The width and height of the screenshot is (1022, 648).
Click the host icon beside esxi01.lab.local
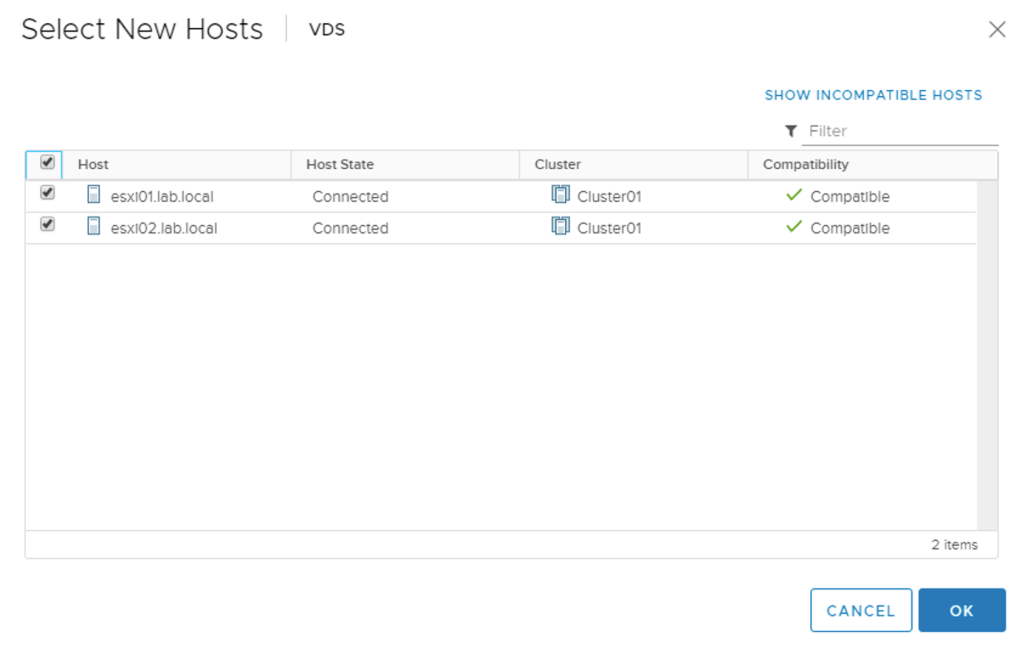pos(94,195)
